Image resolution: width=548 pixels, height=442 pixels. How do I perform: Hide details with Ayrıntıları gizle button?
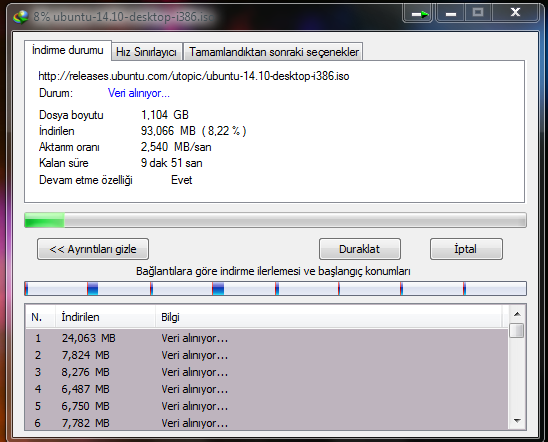(x=93, y=249)
